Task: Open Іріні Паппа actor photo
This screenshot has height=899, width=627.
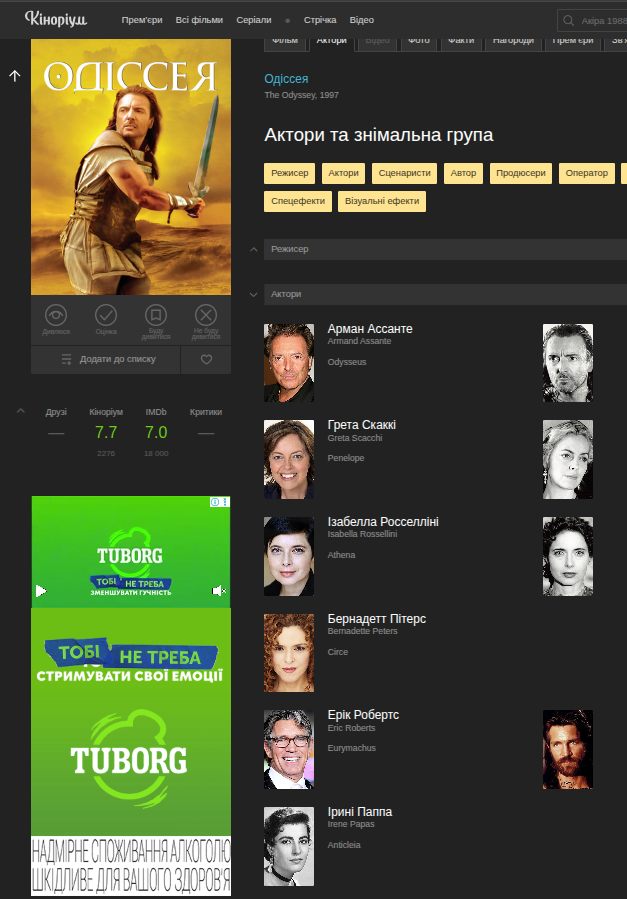Action: coord(289,846)
